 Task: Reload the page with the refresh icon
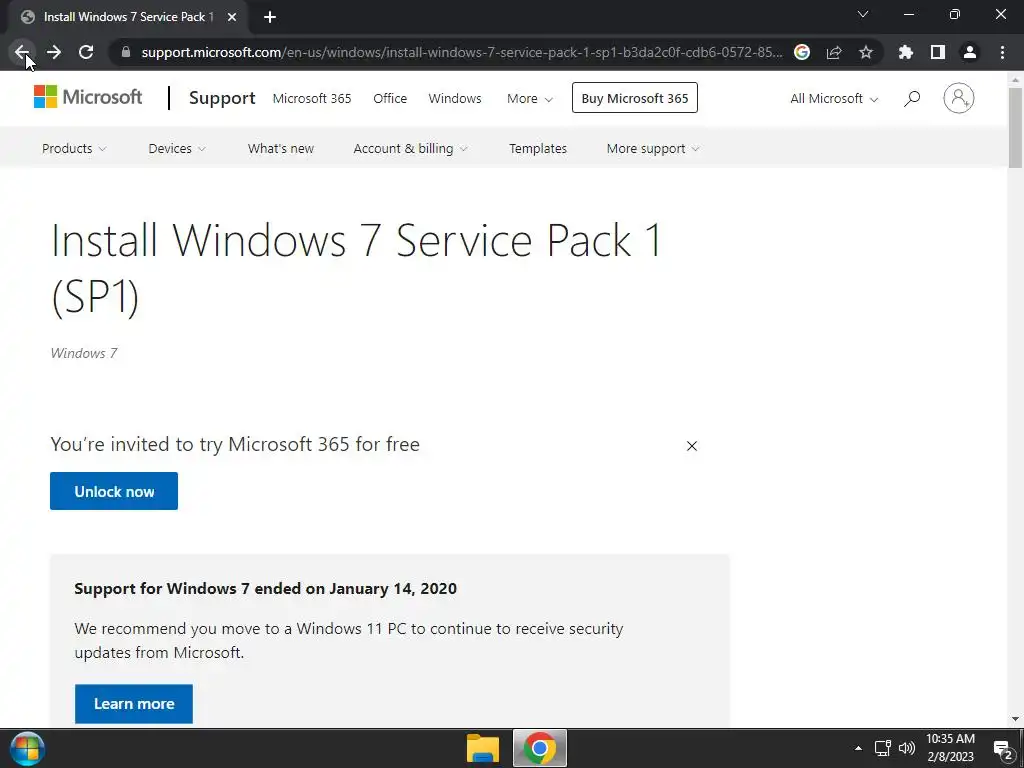click(86, 52)
